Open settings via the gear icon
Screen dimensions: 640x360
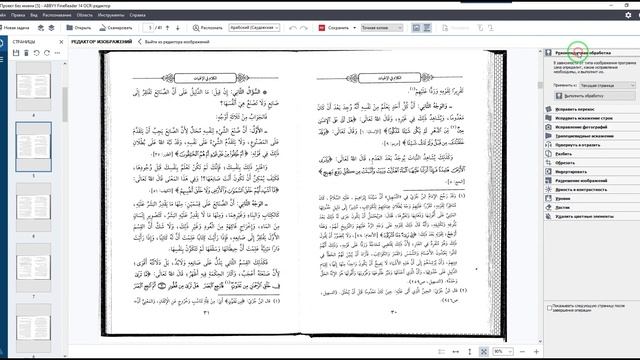[628, 15]
